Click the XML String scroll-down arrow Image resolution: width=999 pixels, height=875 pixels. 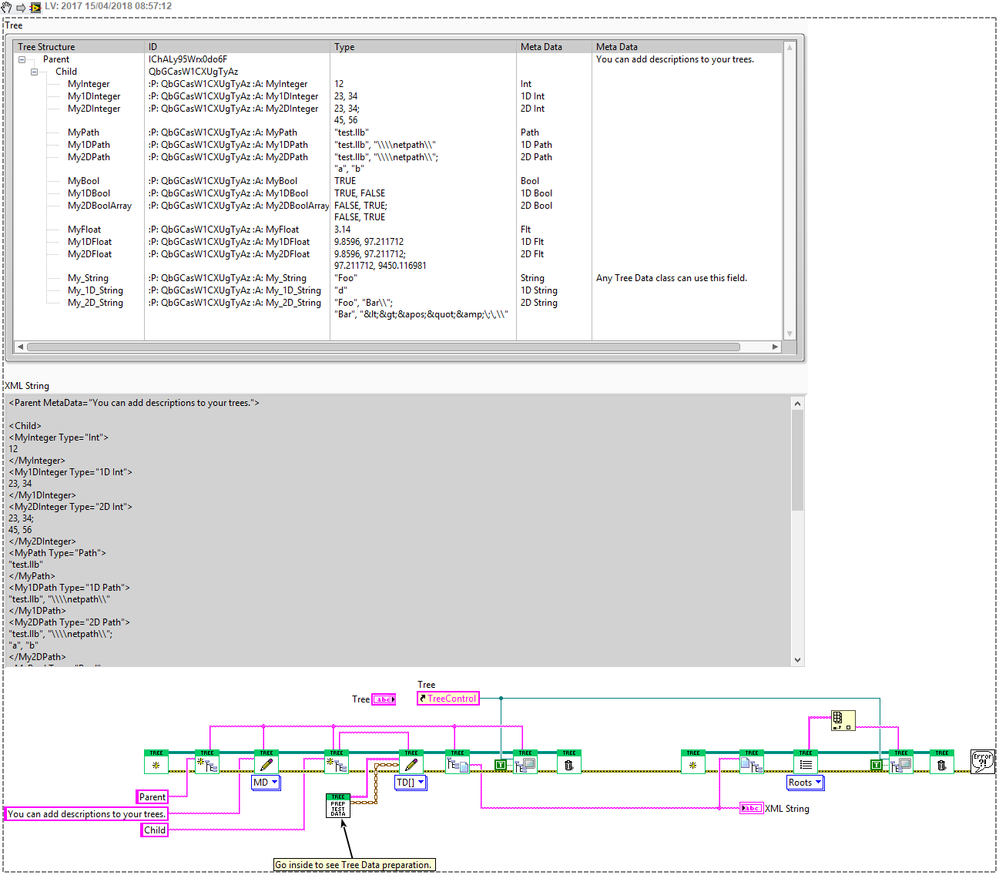click(797, 660)
